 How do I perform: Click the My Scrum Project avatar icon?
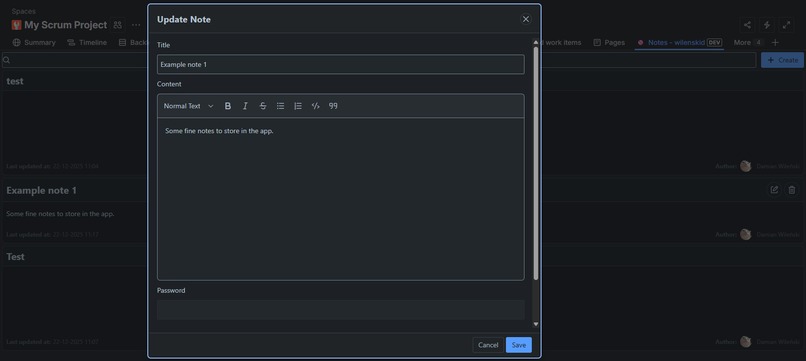[16, 25]
